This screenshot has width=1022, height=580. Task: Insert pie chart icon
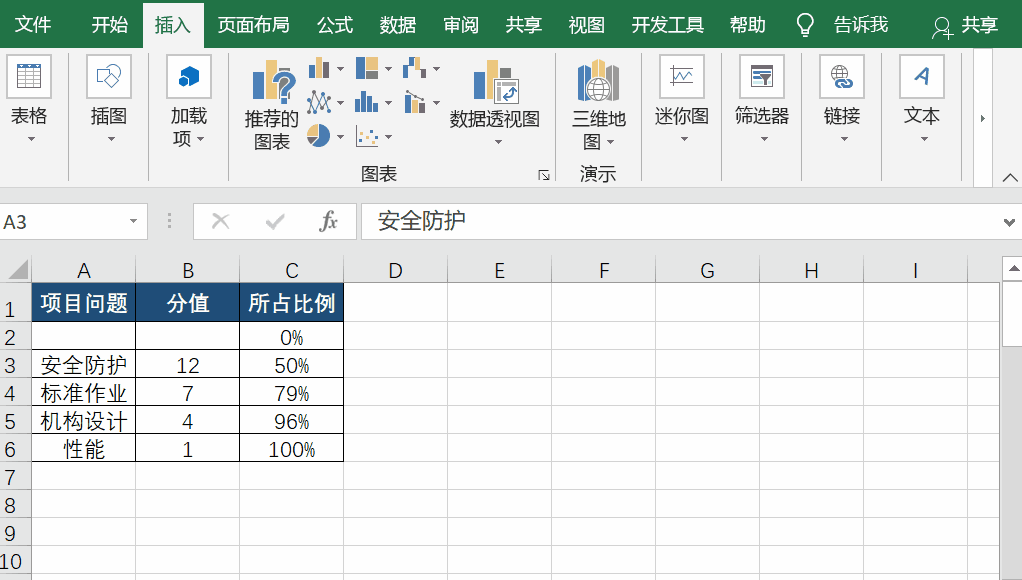[318, 136]
